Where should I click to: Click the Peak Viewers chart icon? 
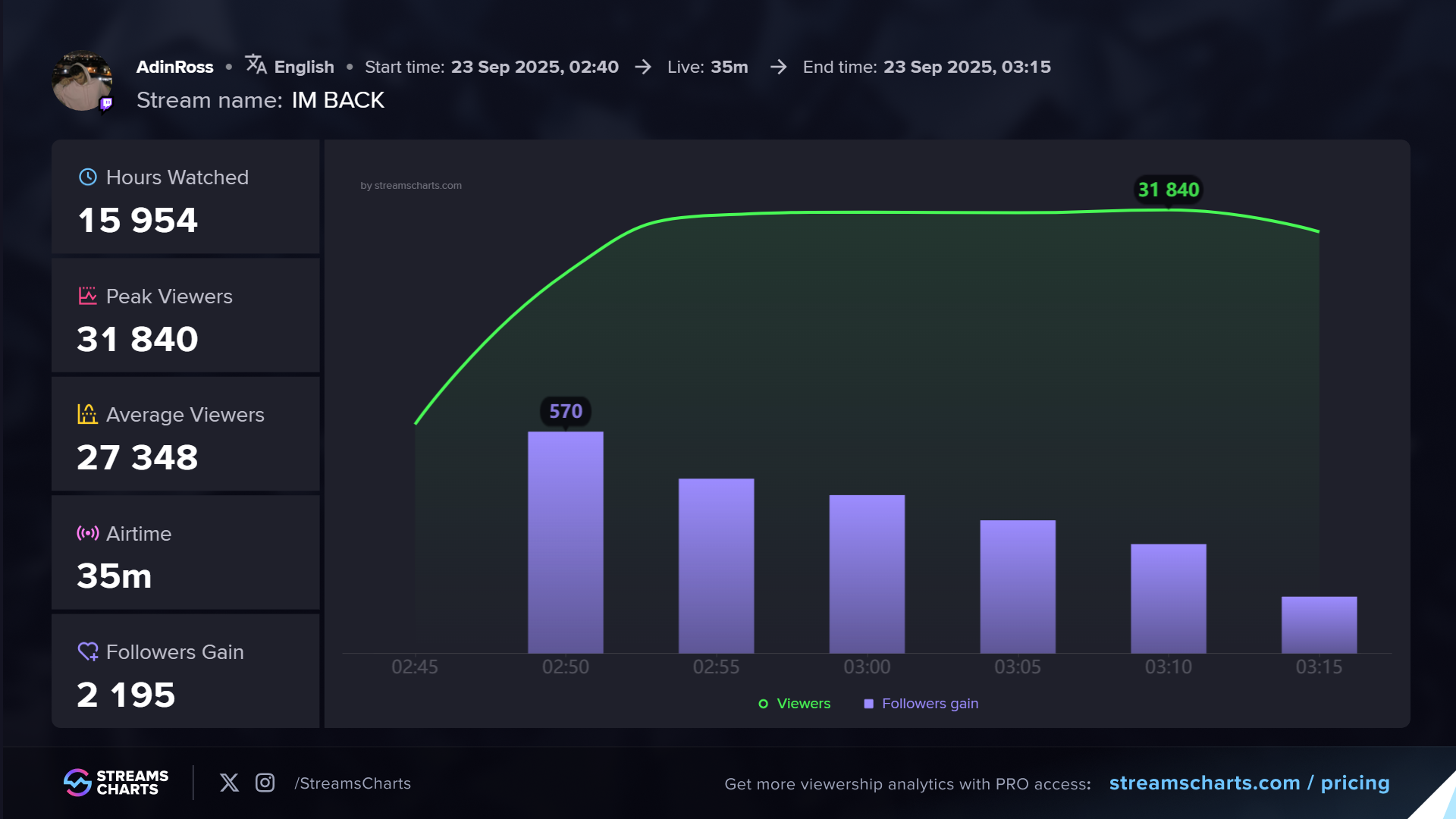point(88,296)
